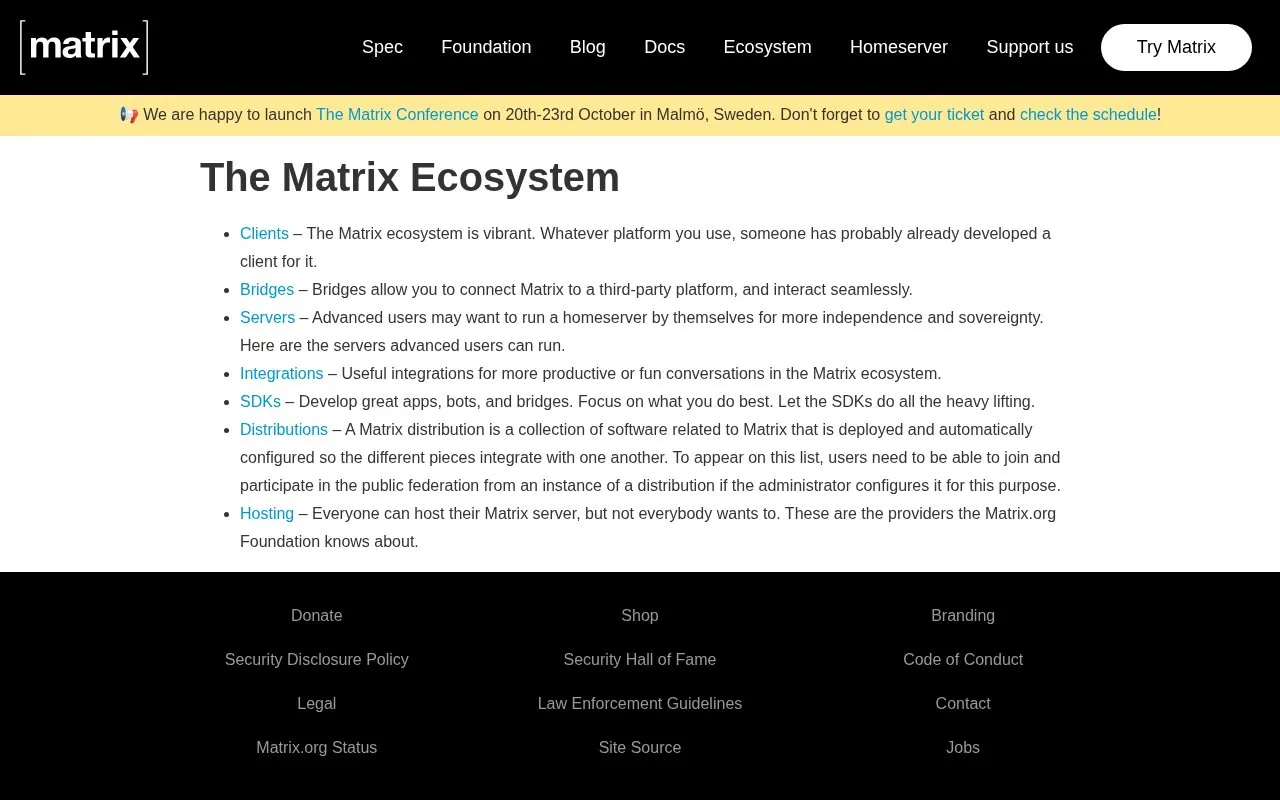
Task: Open the SDKs link
Action: (x=260, y=402)
